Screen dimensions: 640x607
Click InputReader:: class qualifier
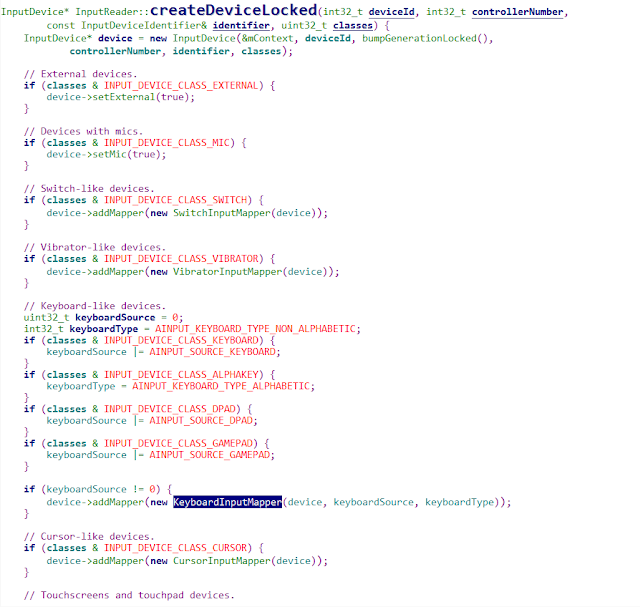(x=112, y=12)
